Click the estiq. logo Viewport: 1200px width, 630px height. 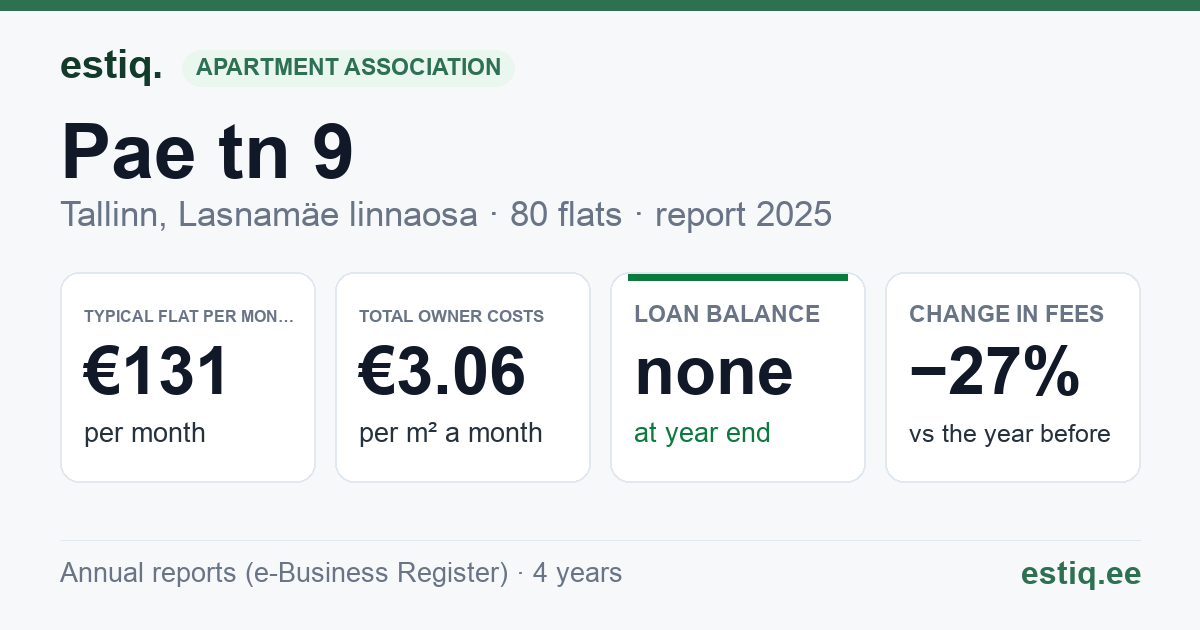coord(111,66)
